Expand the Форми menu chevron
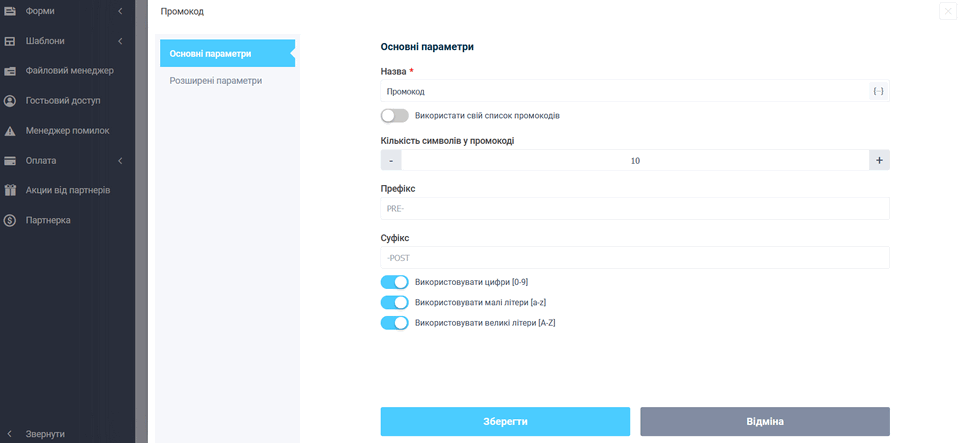 click(x=120, y=11)
